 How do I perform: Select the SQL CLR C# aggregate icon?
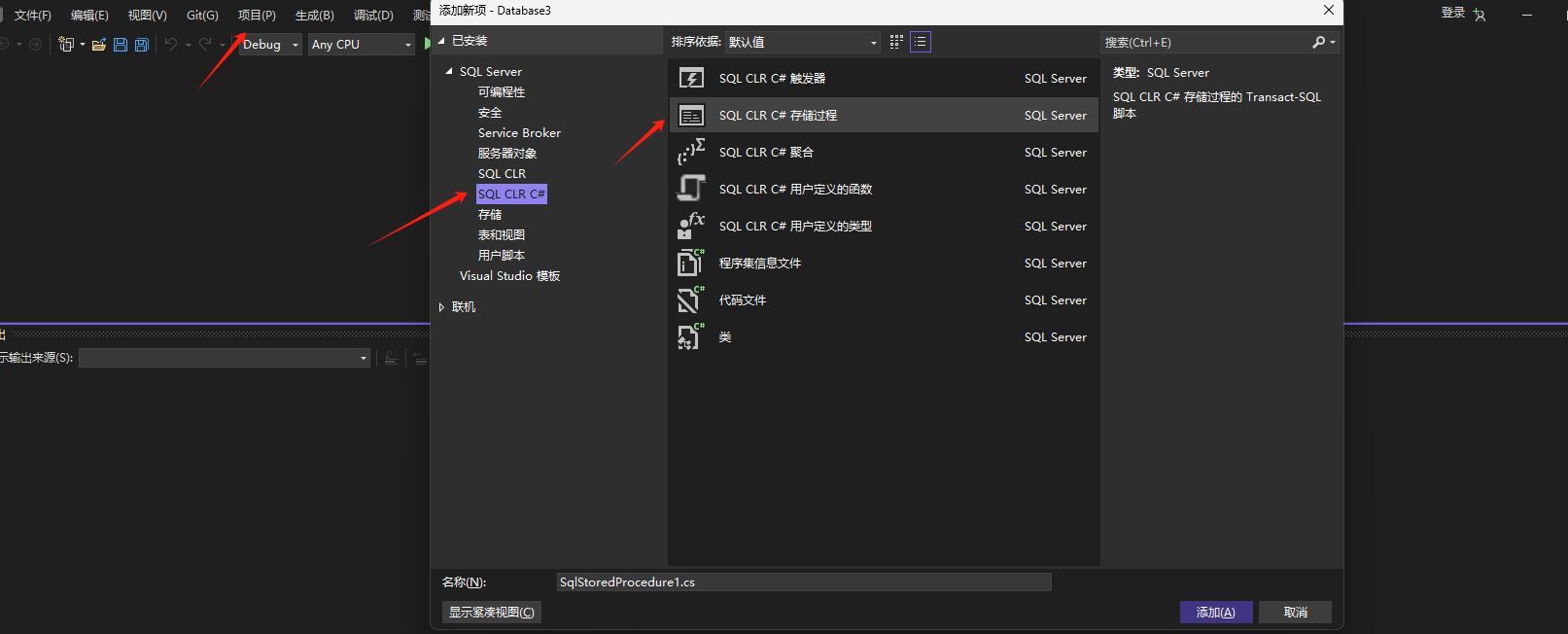[x=691, y=153]
